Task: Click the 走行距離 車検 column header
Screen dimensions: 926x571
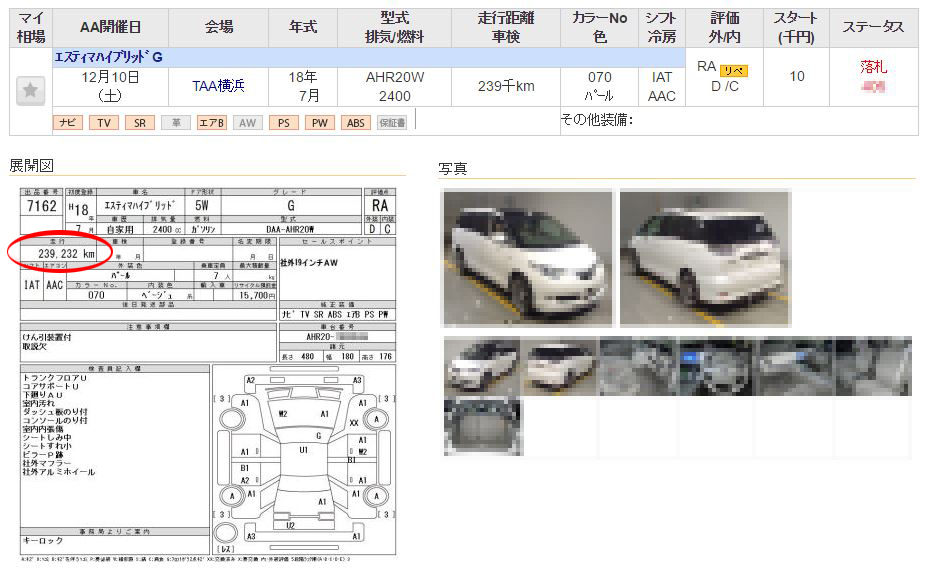Action: click(x=506, y=27)
